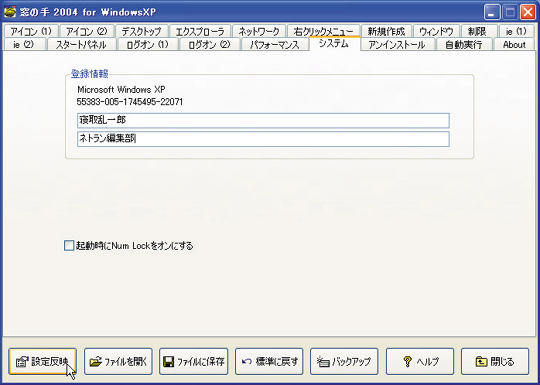Click the 登録情報 group label

(90, 74)
